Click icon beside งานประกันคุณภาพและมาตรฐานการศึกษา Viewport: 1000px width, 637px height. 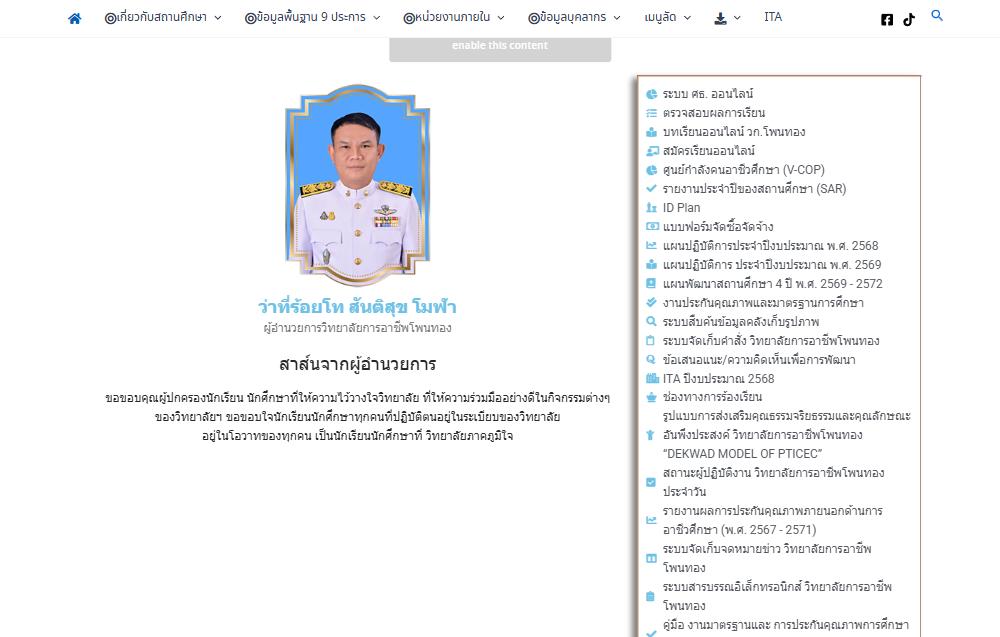(x=651, y=302)
